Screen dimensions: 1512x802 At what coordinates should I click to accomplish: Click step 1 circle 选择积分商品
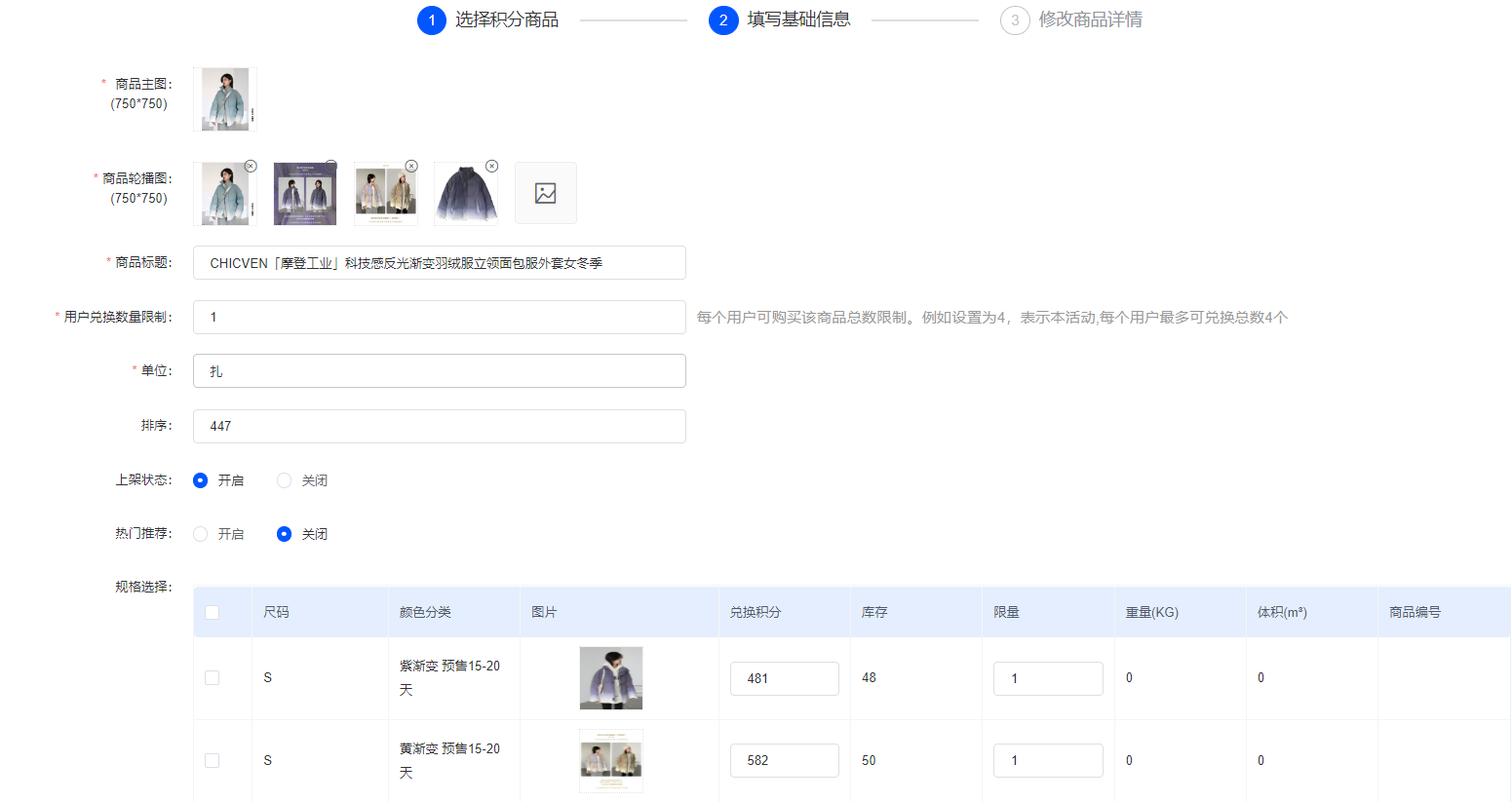pos(432,19)
